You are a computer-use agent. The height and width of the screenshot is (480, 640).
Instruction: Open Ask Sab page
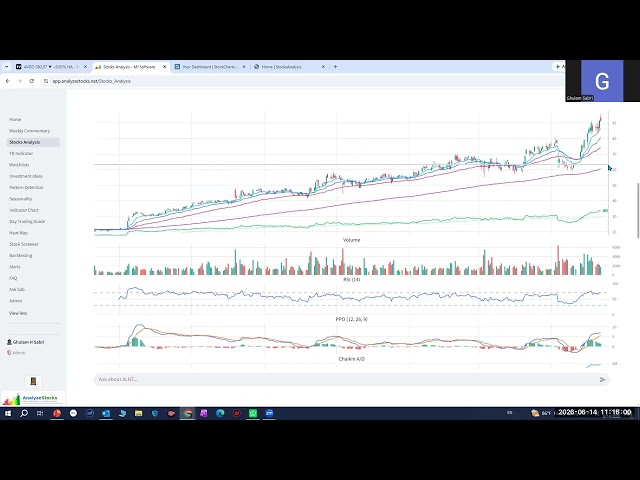pyautogui.click(x=17, y=289)
